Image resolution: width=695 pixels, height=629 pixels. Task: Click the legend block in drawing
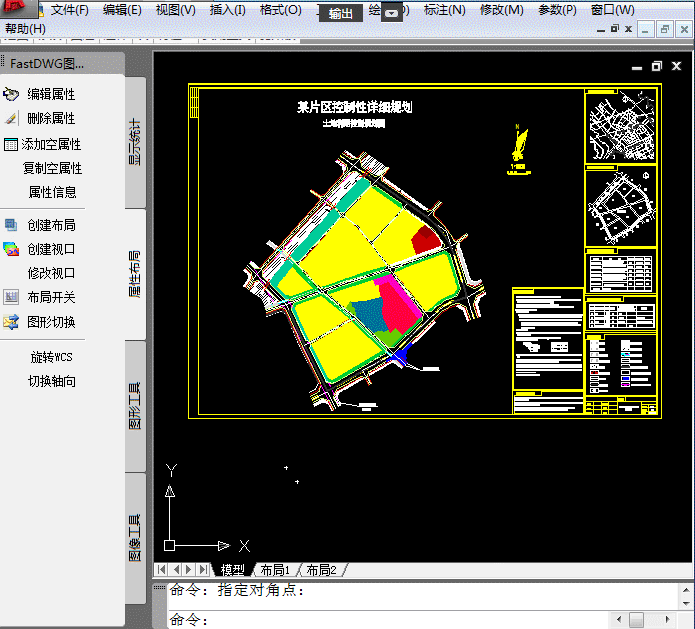pyautogui.click(x=621, y=365)
